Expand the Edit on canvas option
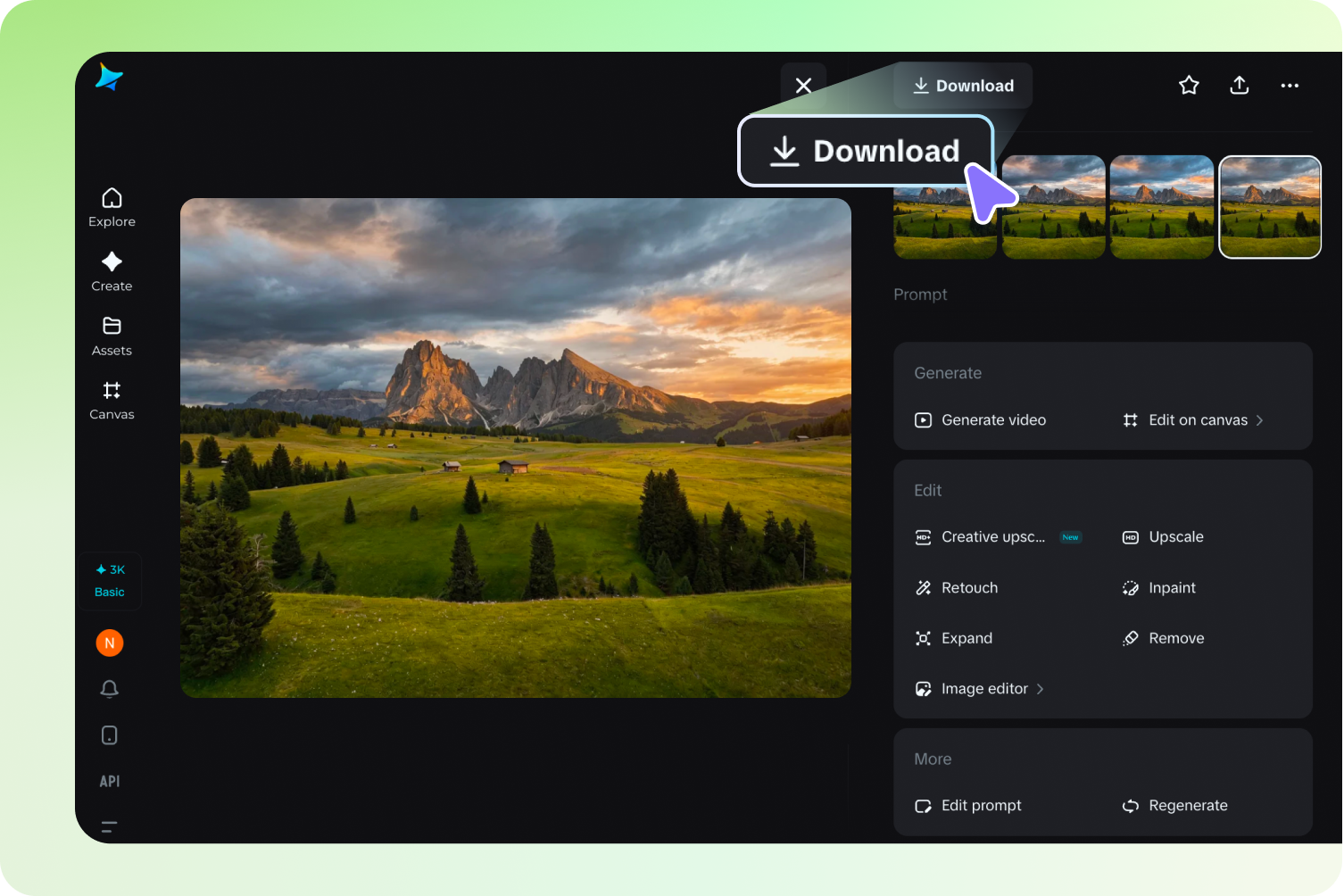 (1198, 419)
